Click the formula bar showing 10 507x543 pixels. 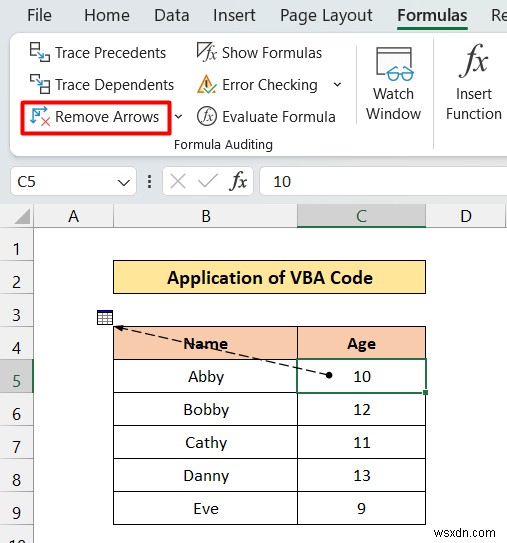pos(383,181)
